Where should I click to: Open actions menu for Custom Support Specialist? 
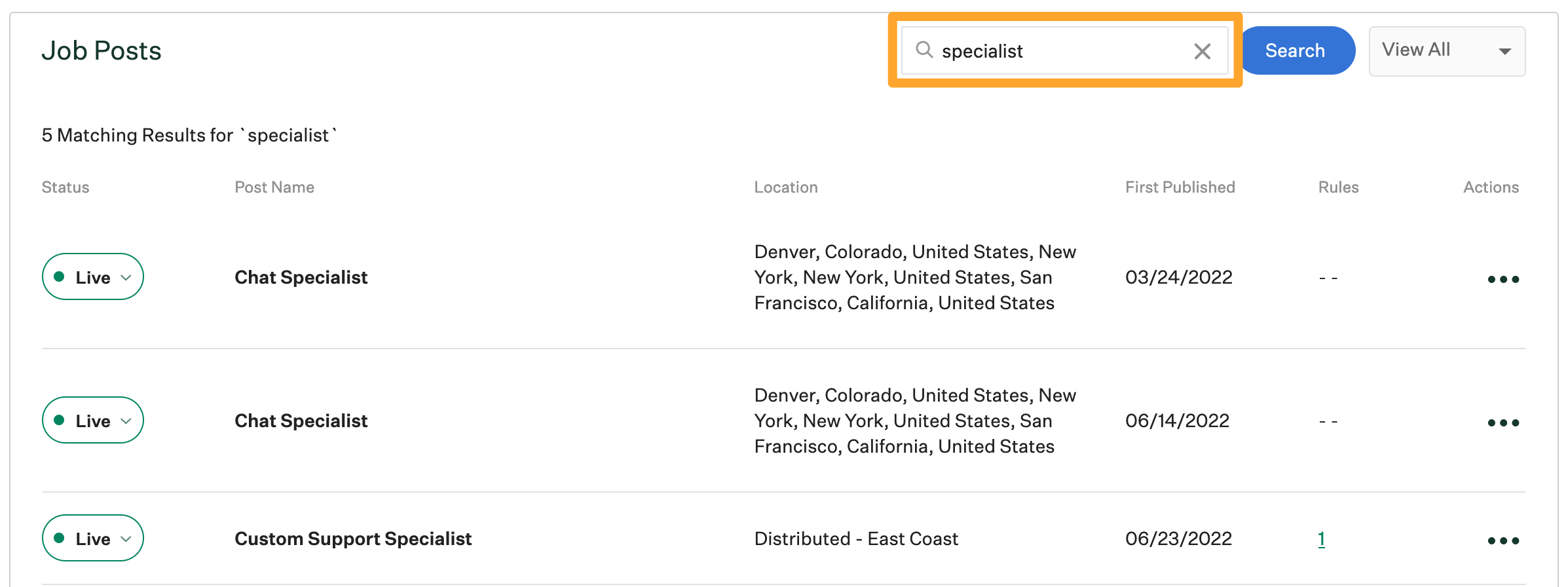point(1503,540)
